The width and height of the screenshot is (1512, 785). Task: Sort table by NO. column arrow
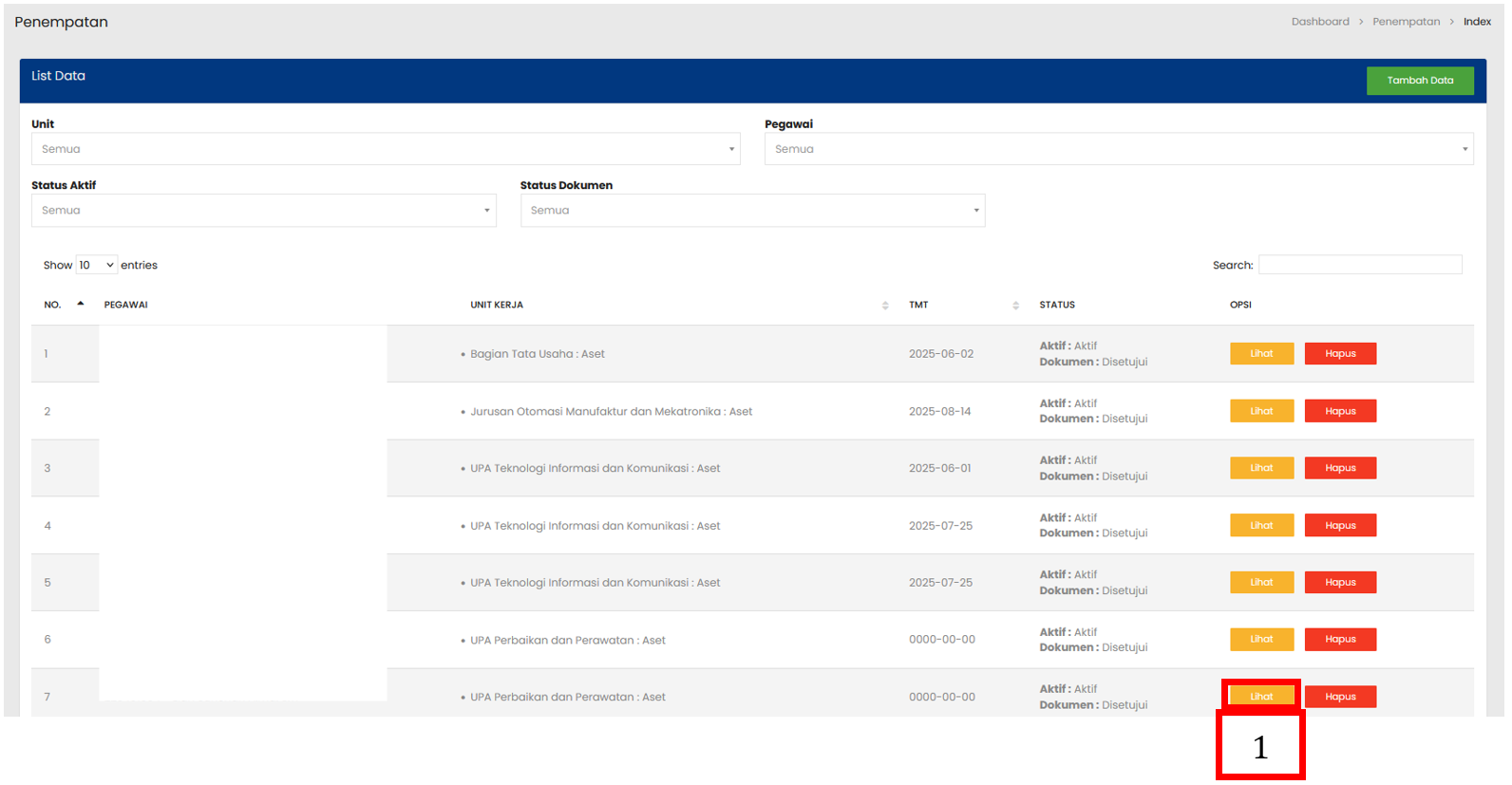[81, 305]
